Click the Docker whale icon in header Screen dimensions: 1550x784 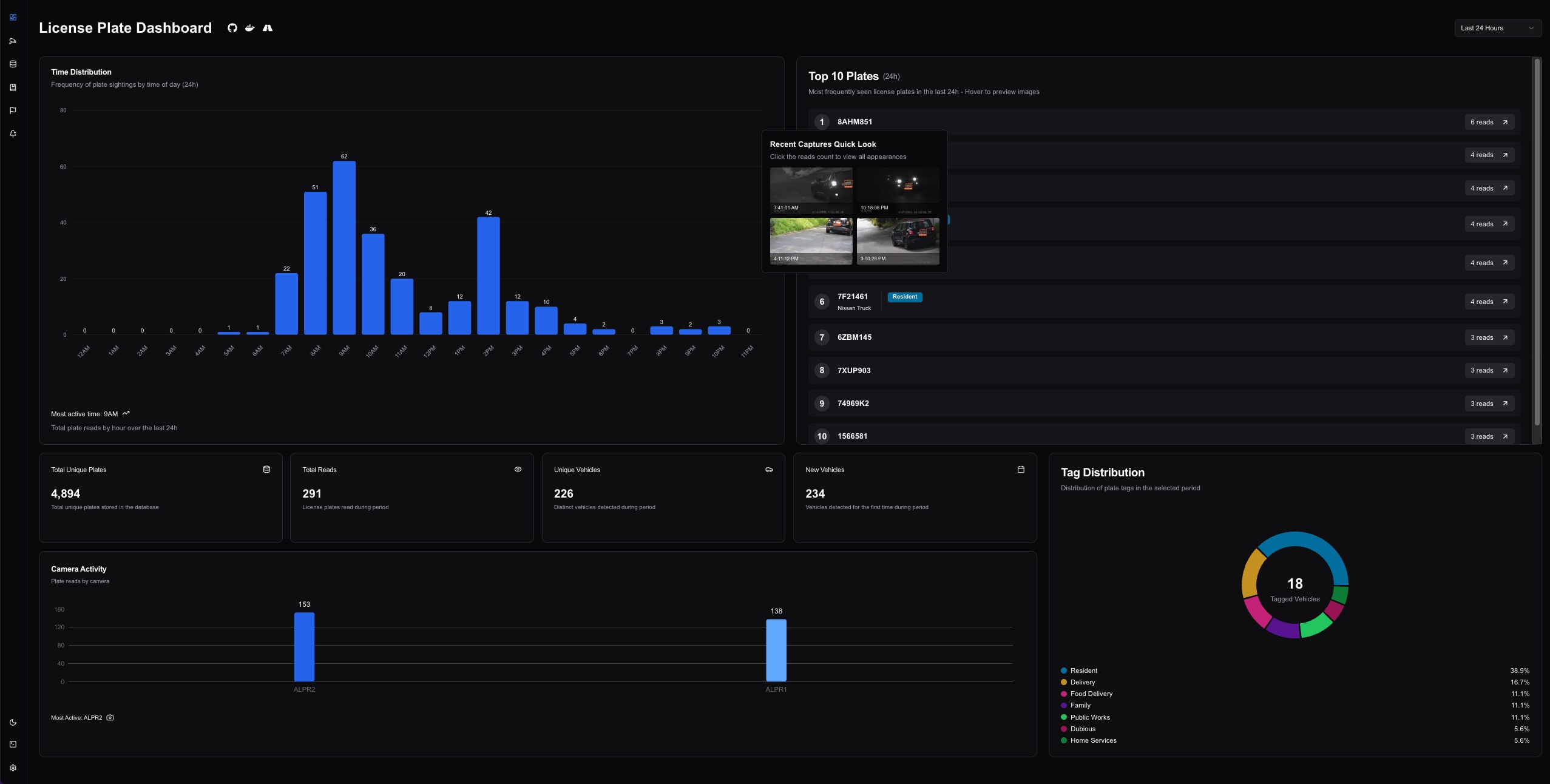click(x=249, y=28)
